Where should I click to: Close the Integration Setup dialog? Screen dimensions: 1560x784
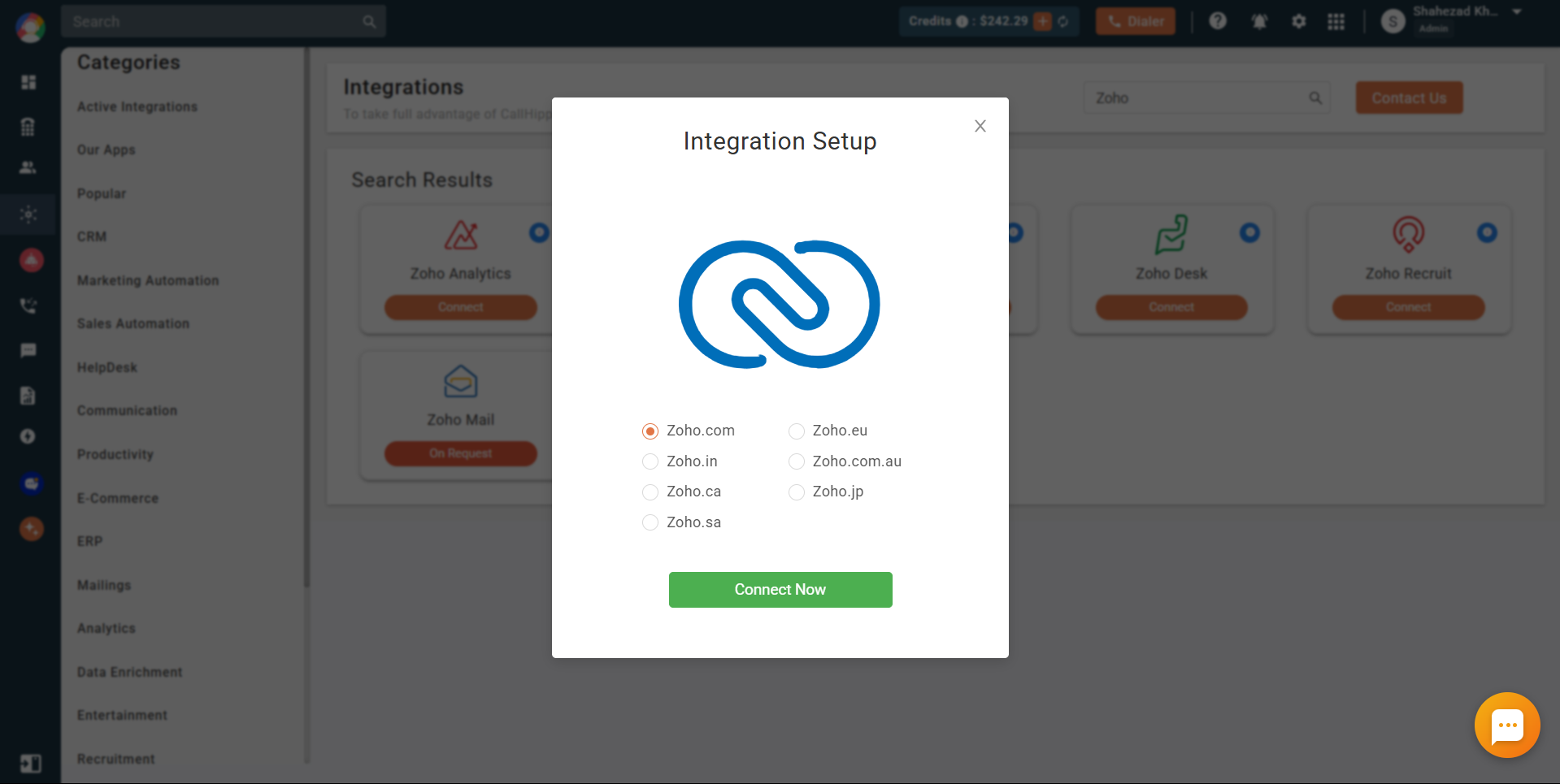(980, 126)
